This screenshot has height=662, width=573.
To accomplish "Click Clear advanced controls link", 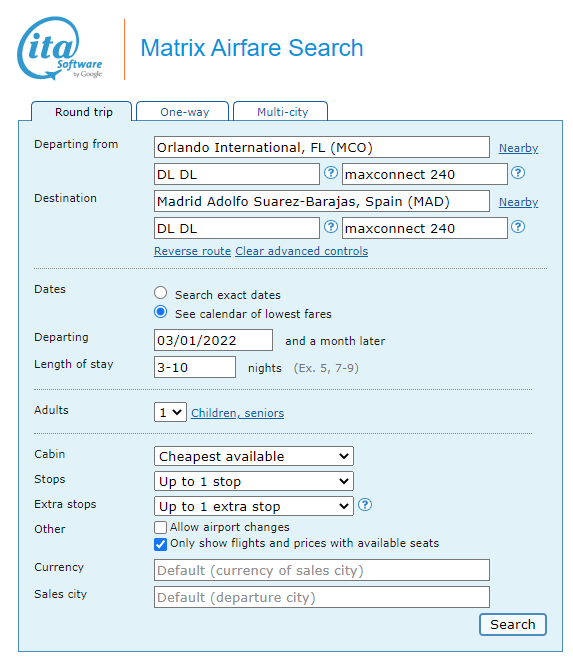I will tap(301, 251).
